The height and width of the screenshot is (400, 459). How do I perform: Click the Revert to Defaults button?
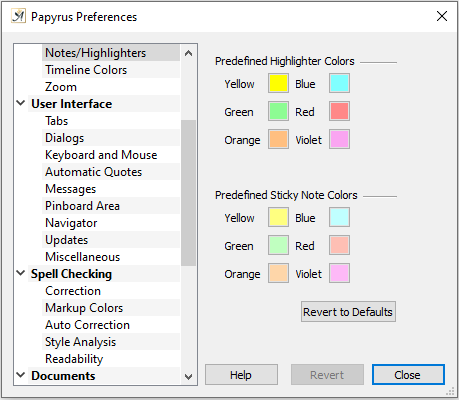coord(348,312)
